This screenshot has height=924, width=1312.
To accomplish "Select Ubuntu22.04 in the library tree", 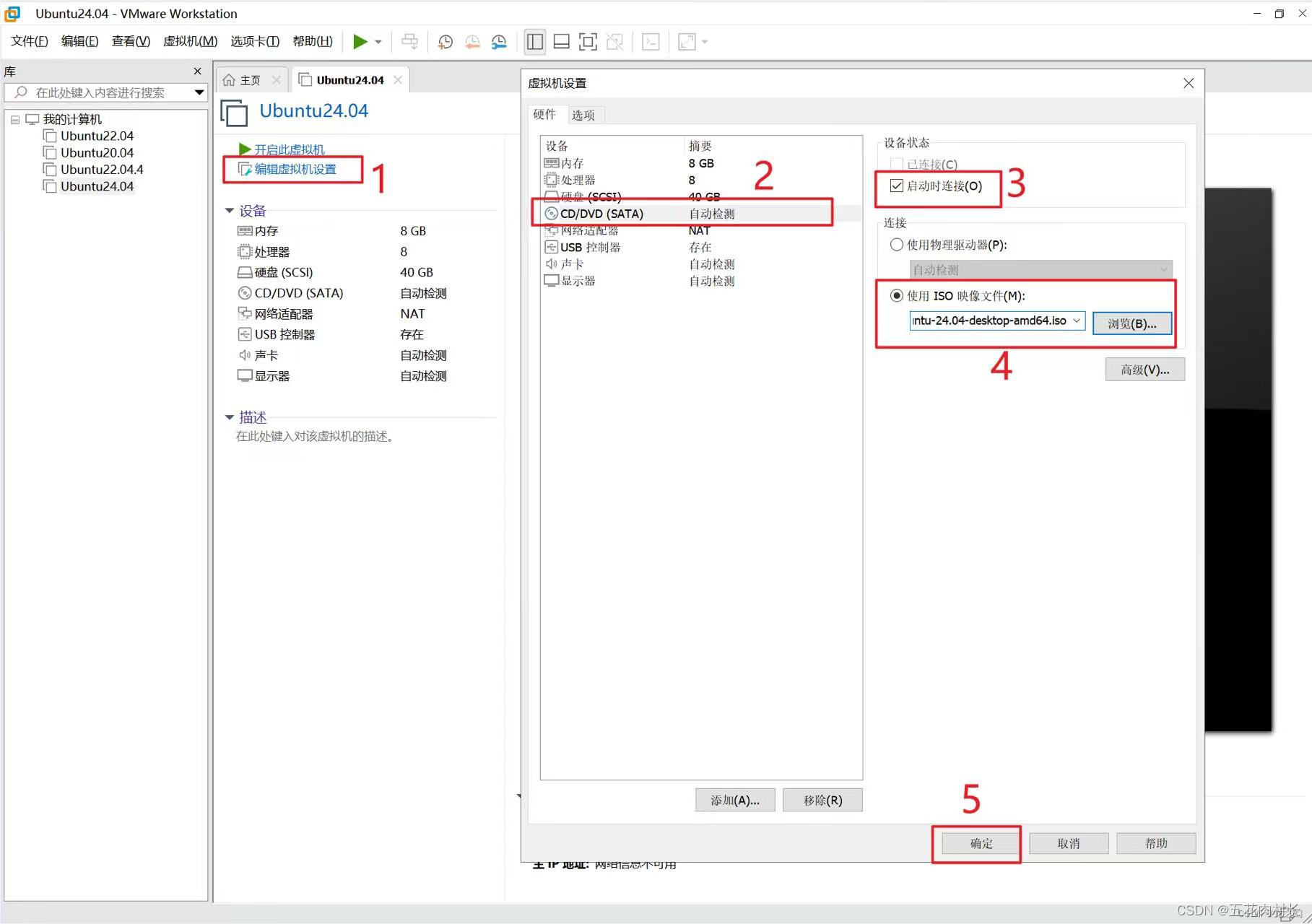I will tap(97, 136).
